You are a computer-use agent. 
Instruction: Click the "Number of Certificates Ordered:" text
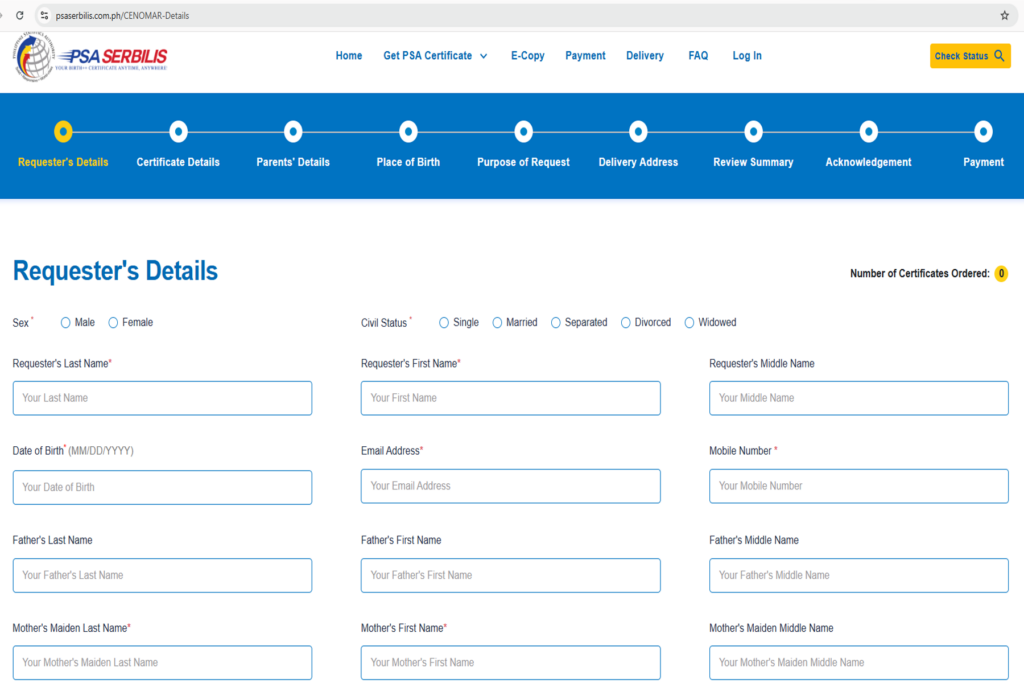pos(920,274)
